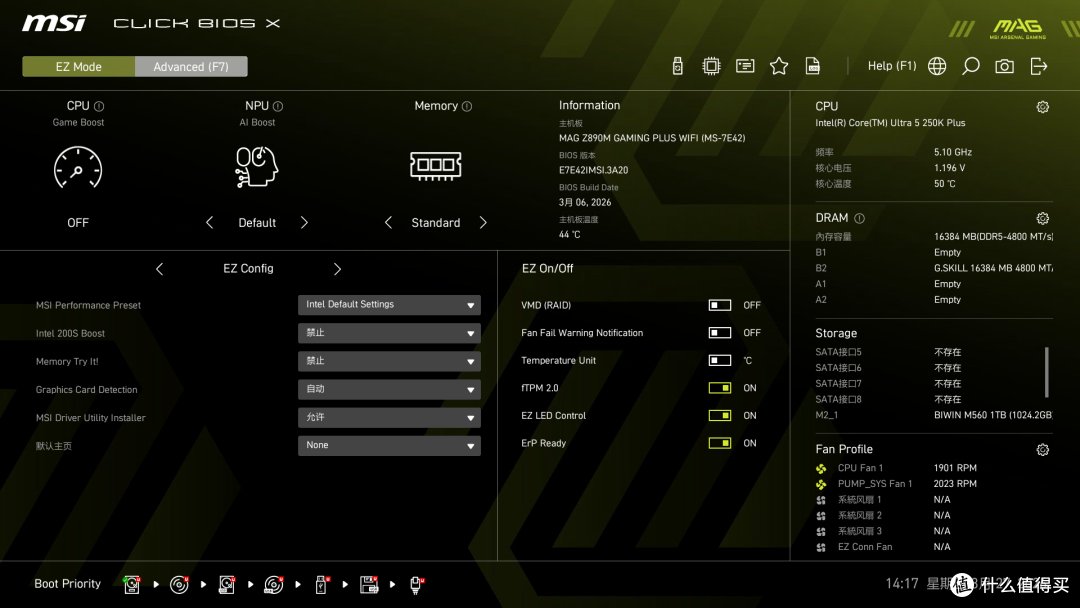Click the MSI logo
This screenshot has width=1080, height=608.
pos(54,23)
